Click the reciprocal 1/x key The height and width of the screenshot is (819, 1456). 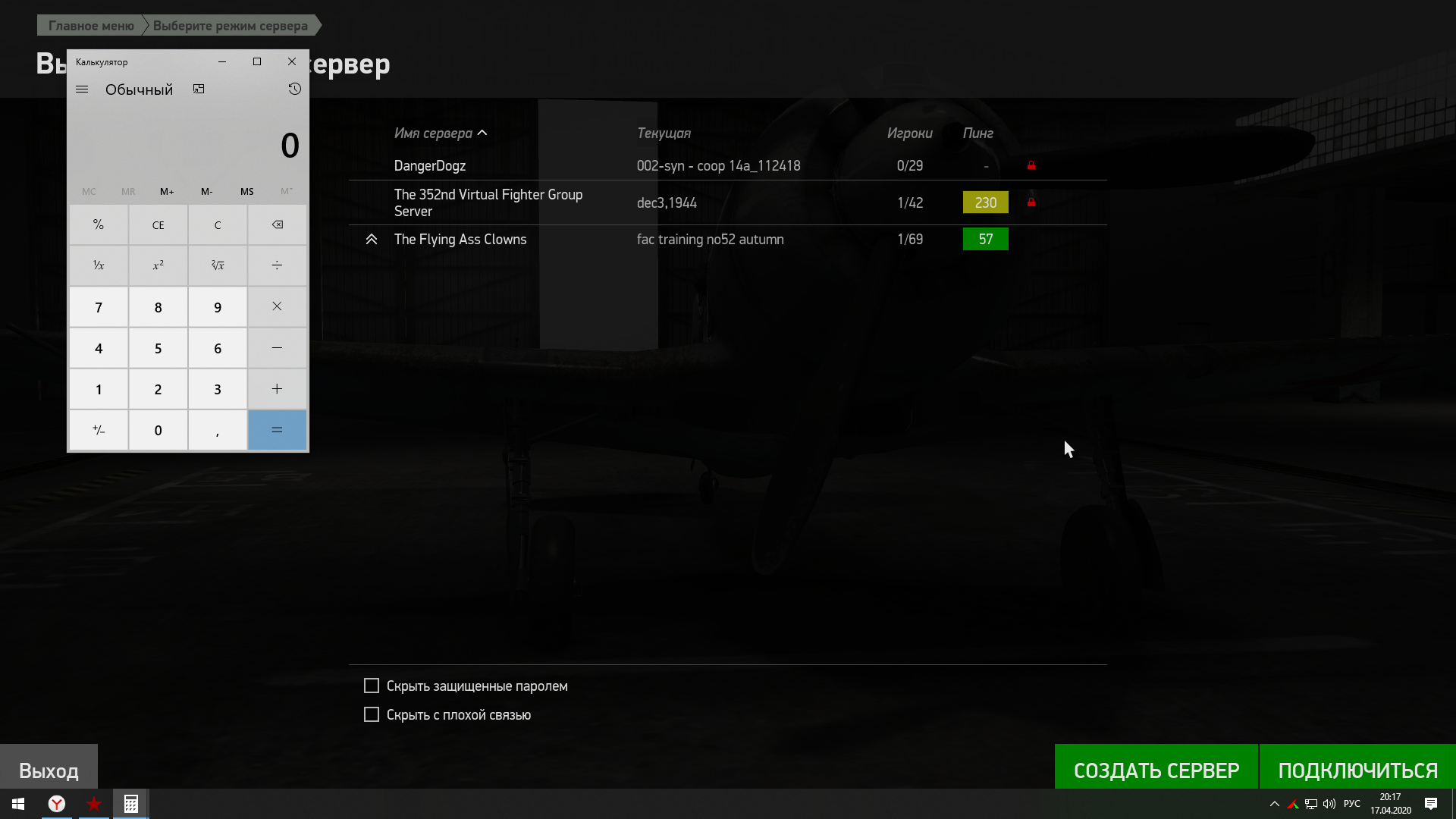pos(99,265)
